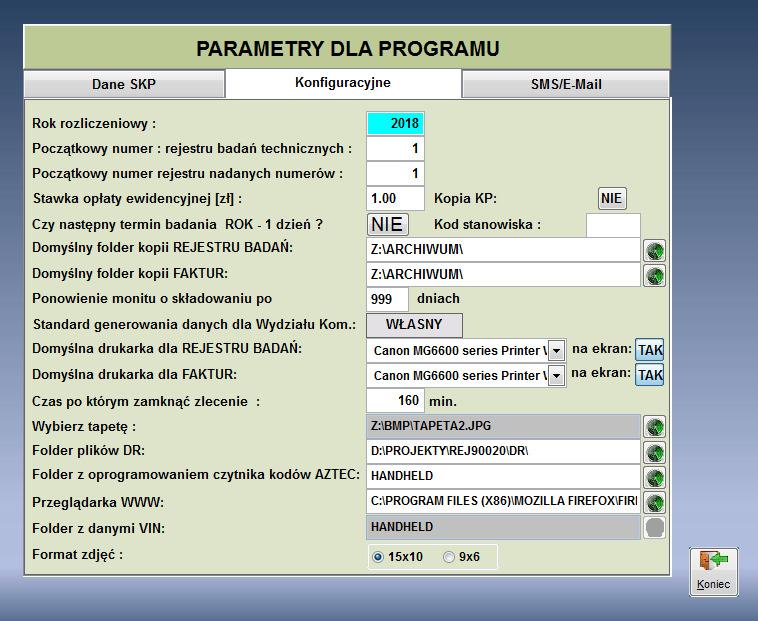The width and height of the screenshot is (758, 621).
Task: Browse for AZTEC reader software folder
Action: click(x=654, y=477)
